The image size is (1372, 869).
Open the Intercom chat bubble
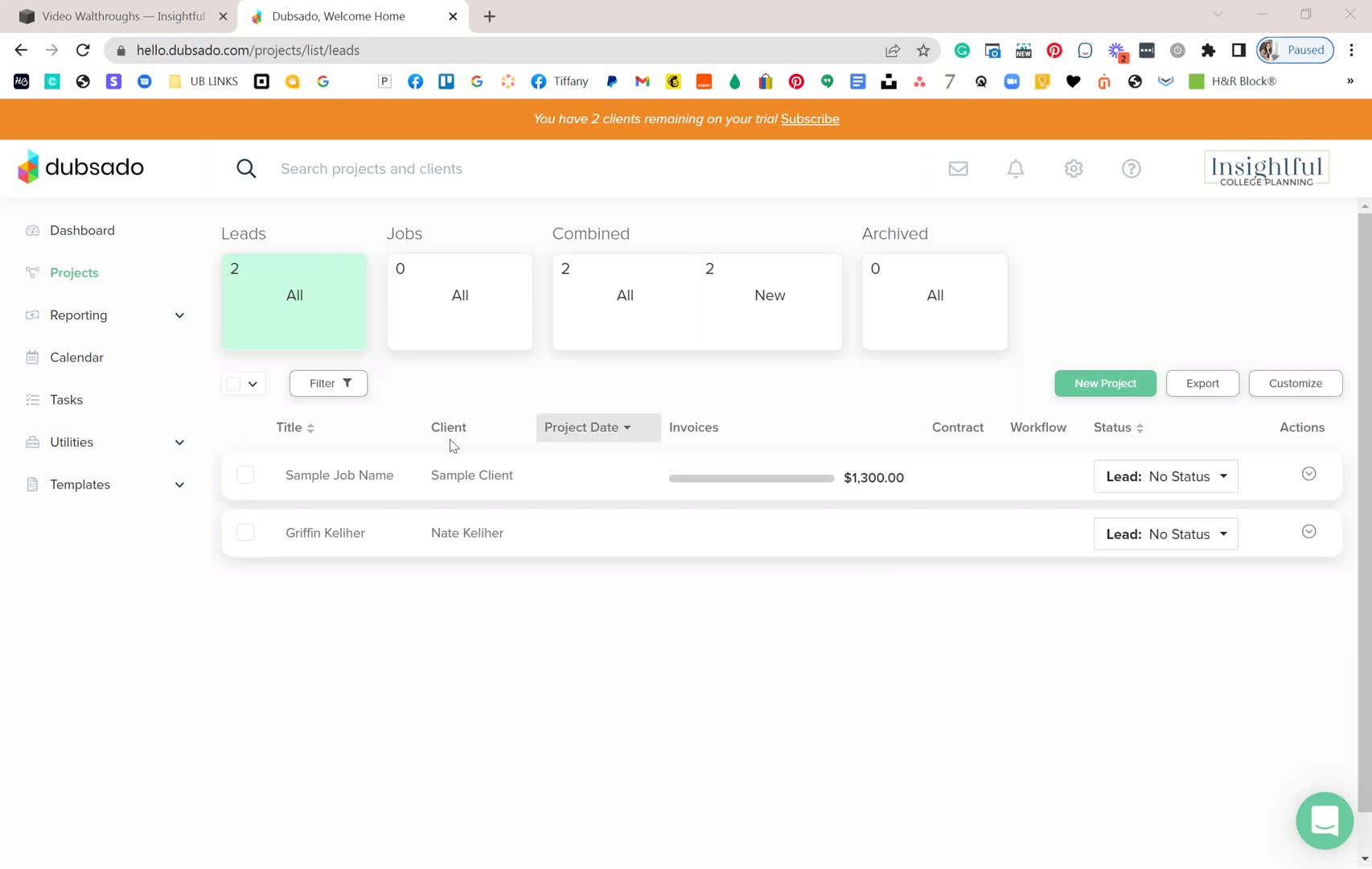click(1325, 821)
